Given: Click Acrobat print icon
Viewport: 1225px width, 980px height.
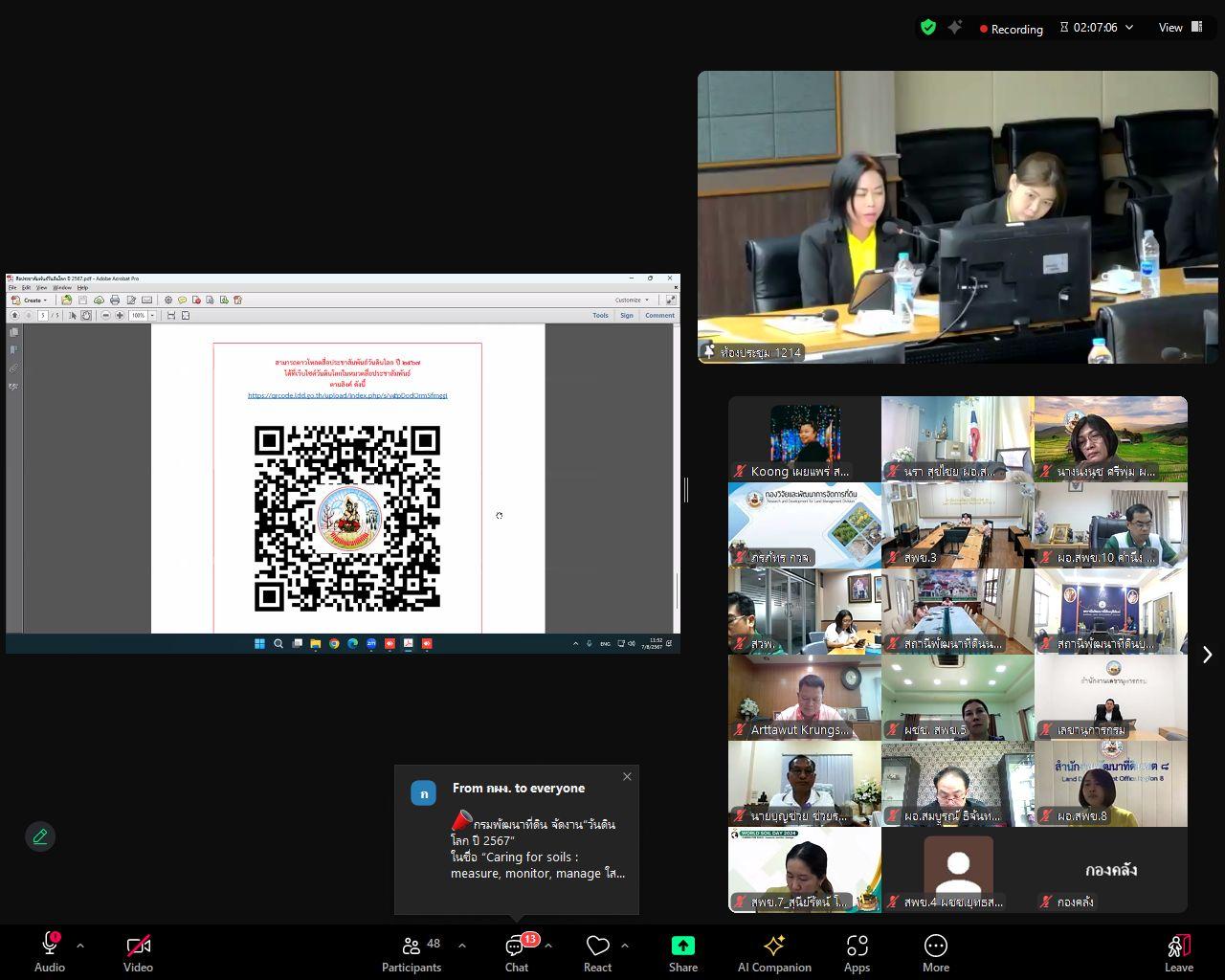Looking at the screenshot, I should pos(115,301).
